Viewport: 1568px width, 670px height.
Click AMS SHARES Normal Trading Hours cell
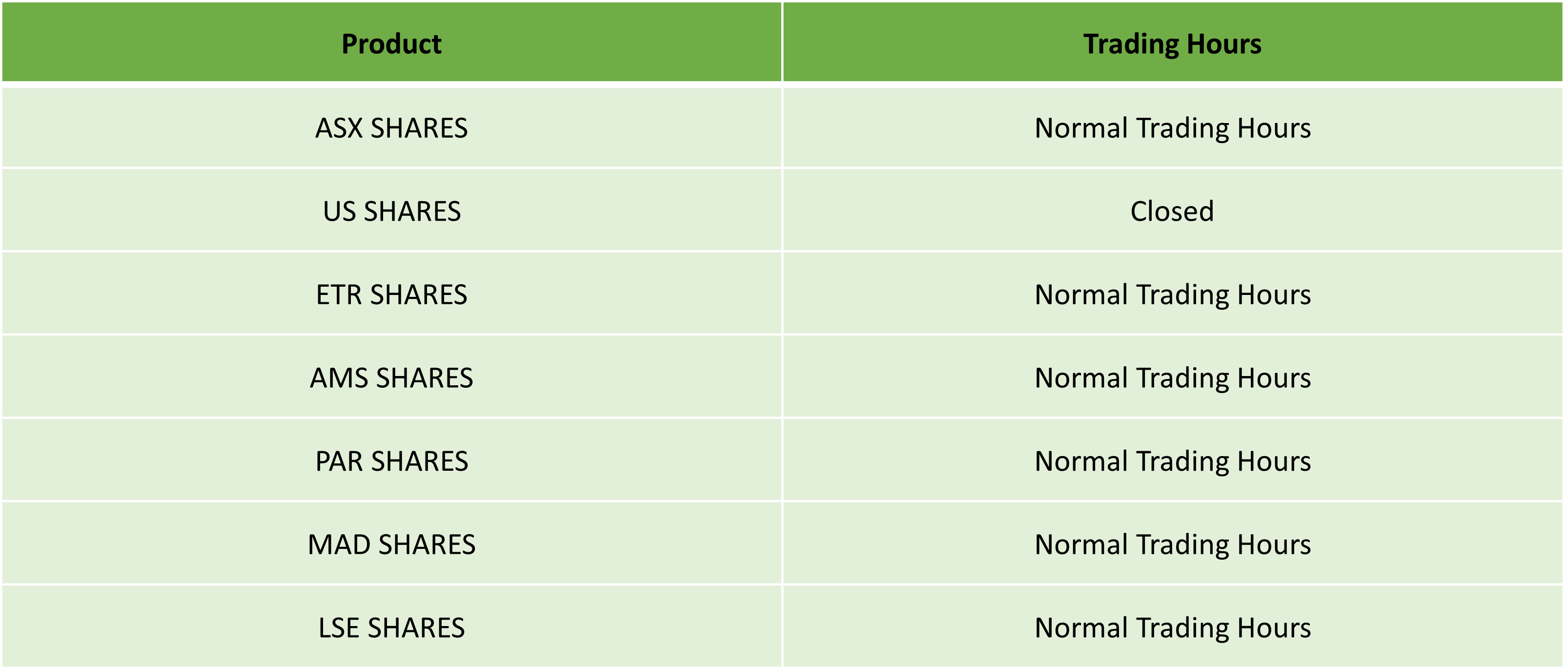1172,377
